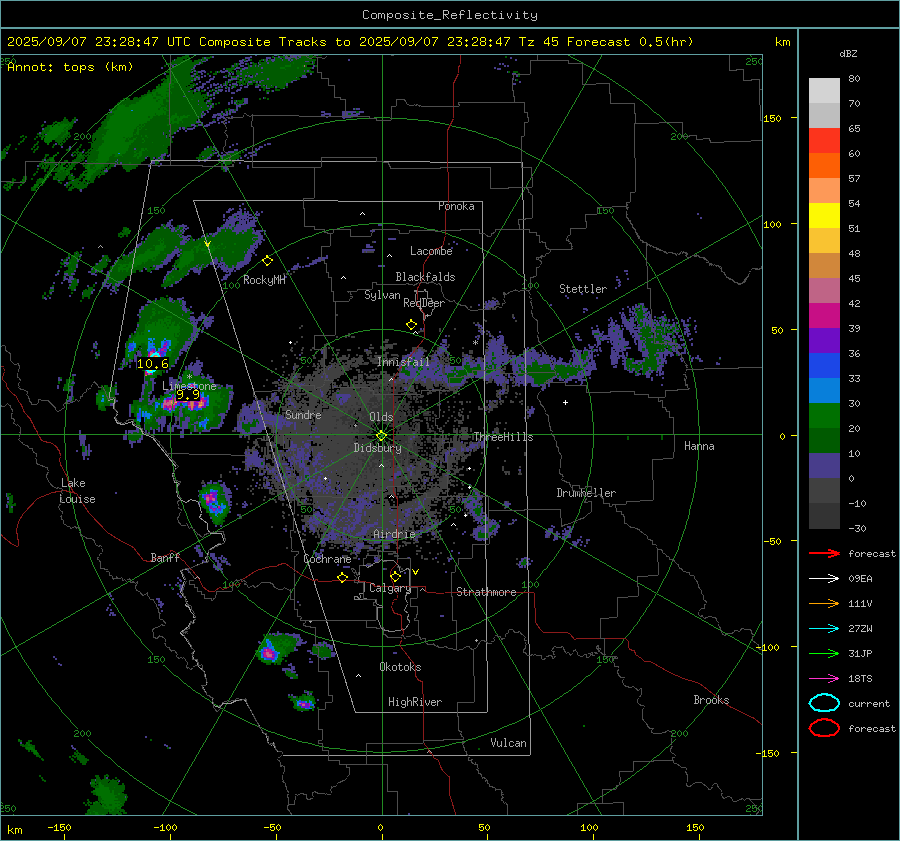Click the yellow swatch between 54 and 51
This screenshot has width=900, height=841.
pyautogui.click(x=824, y=216)
